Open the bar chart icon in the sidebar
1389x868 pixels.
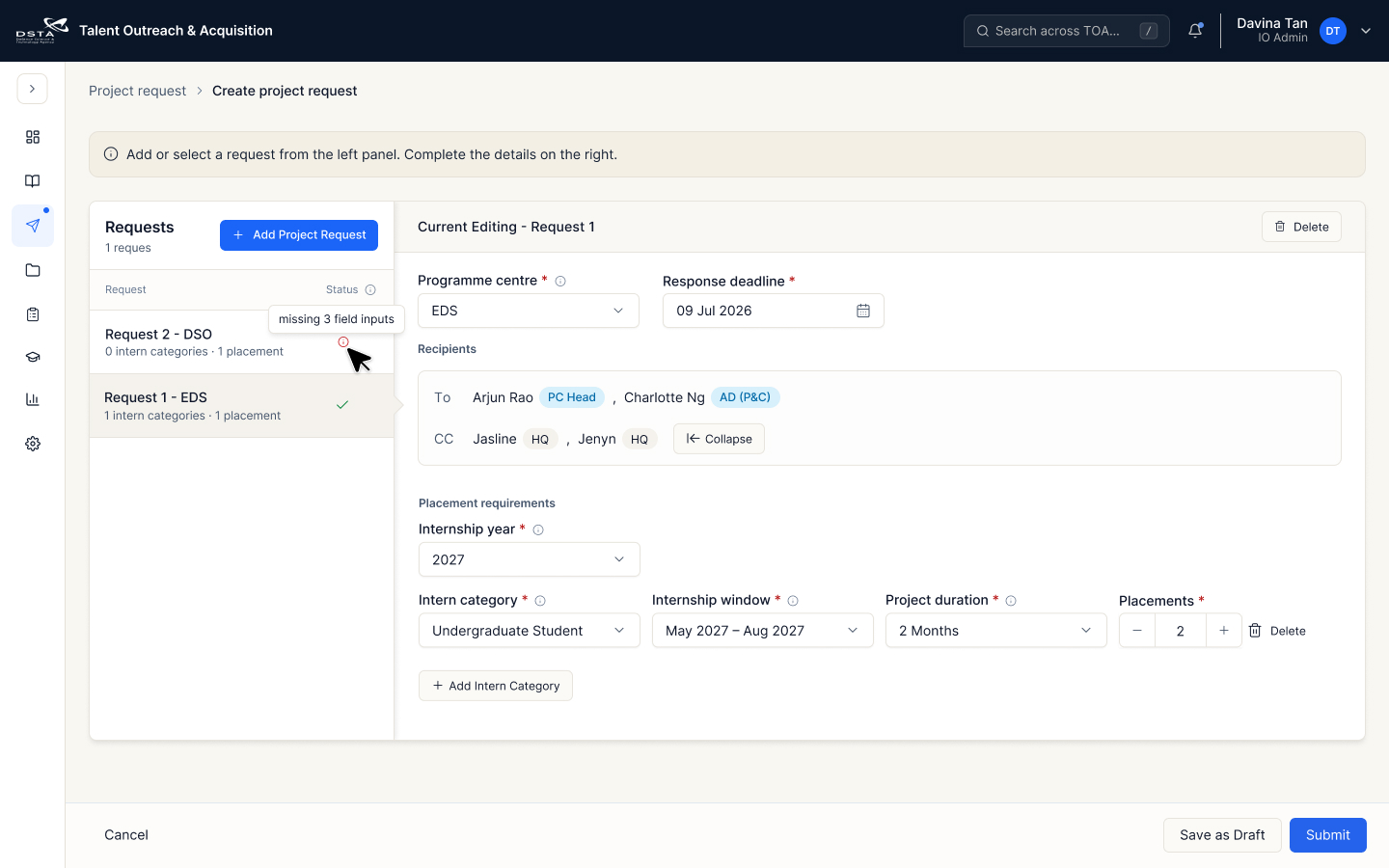coord(33,399)
